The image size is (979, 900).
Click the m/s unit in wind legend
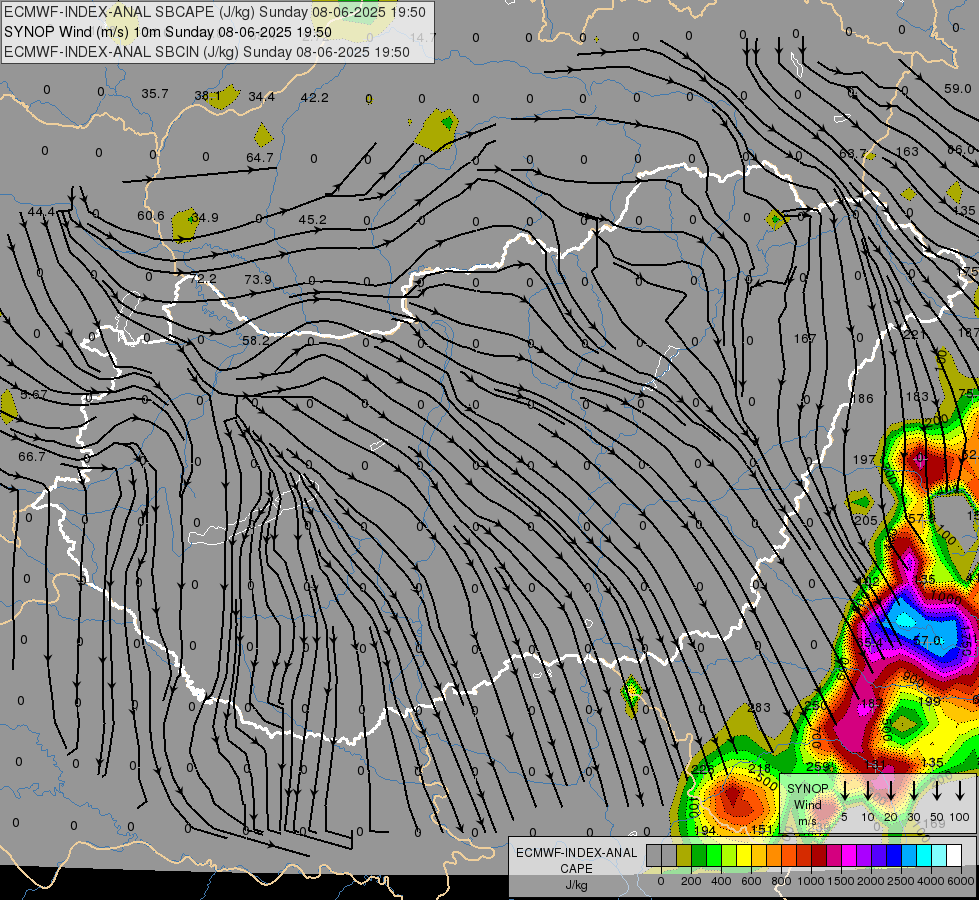click(807, 821)
